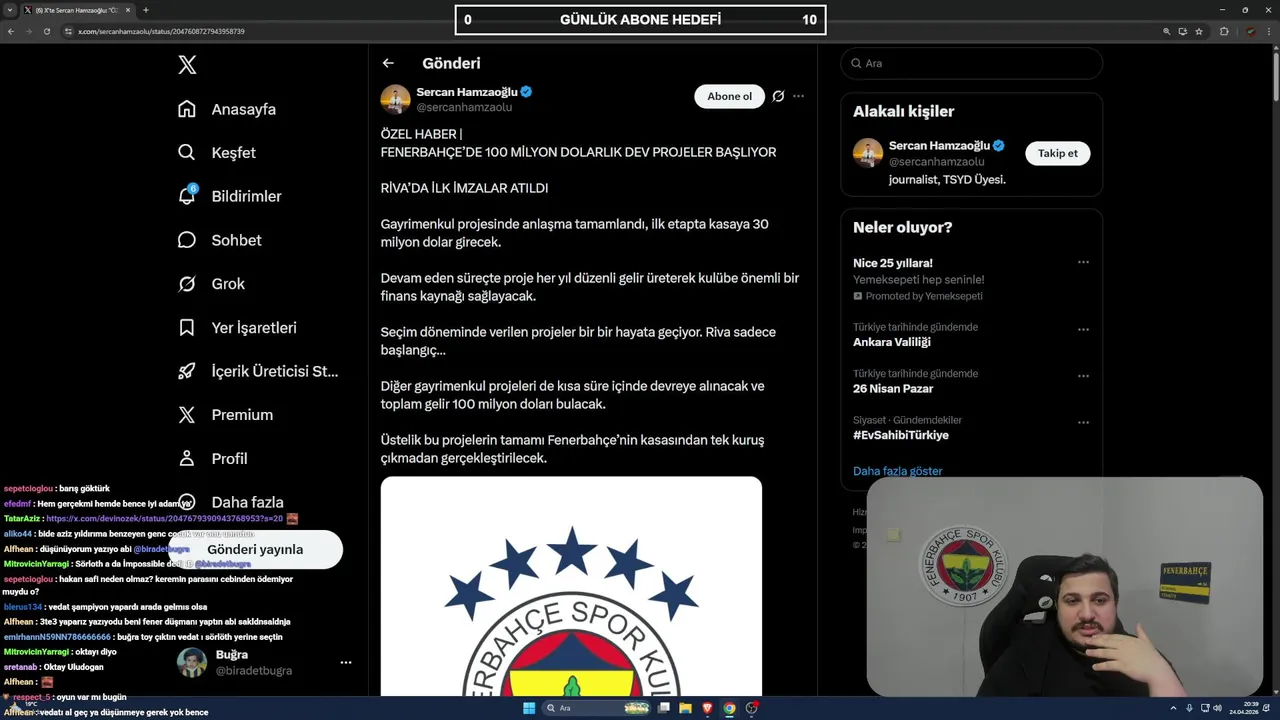The image size is (1280, 720).
Task: Open the tab search dropdown arrow
Action: [10, 10]
